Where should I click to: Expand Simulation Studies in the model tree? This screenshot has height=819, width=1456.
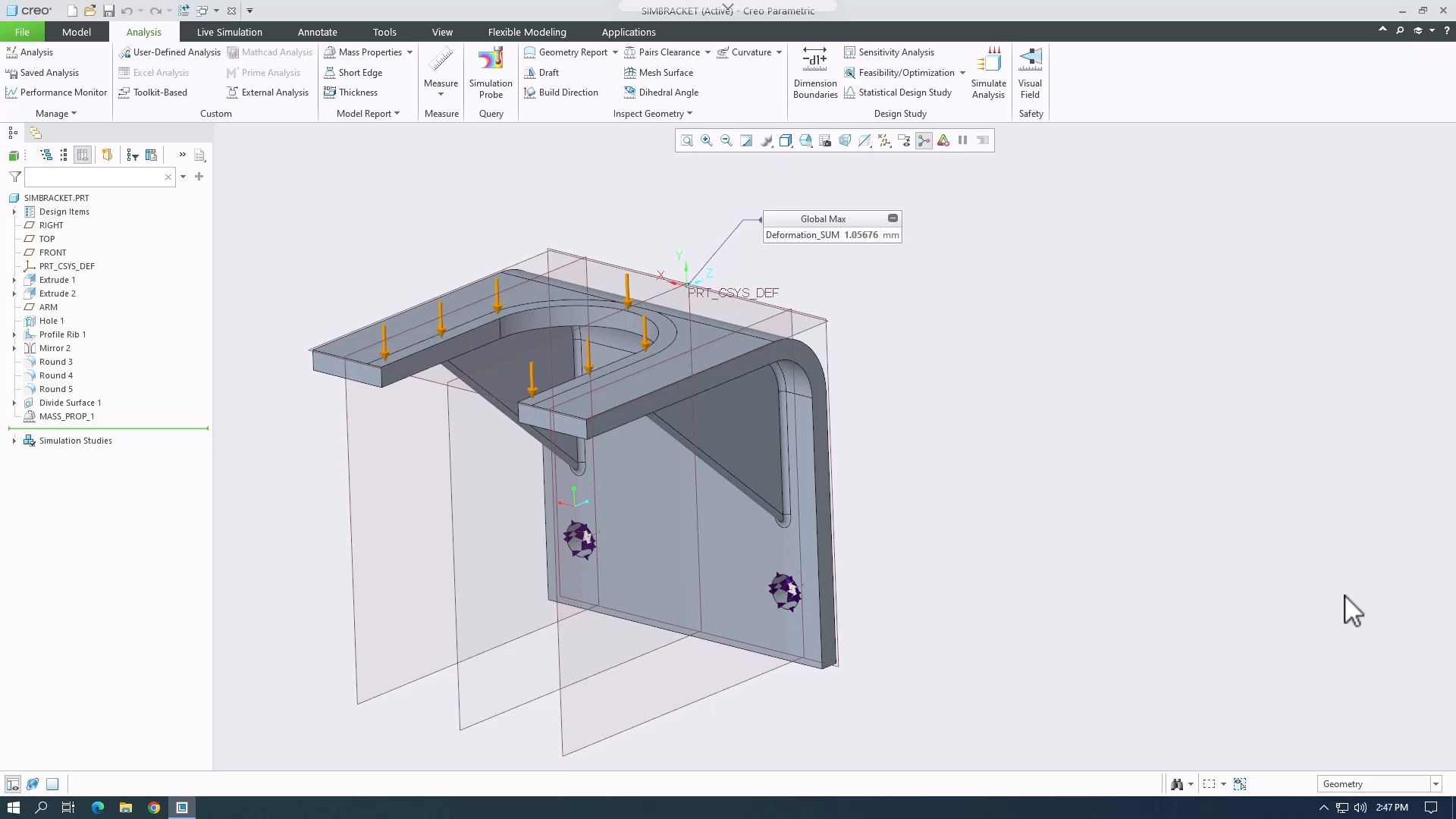pos(14,440)
